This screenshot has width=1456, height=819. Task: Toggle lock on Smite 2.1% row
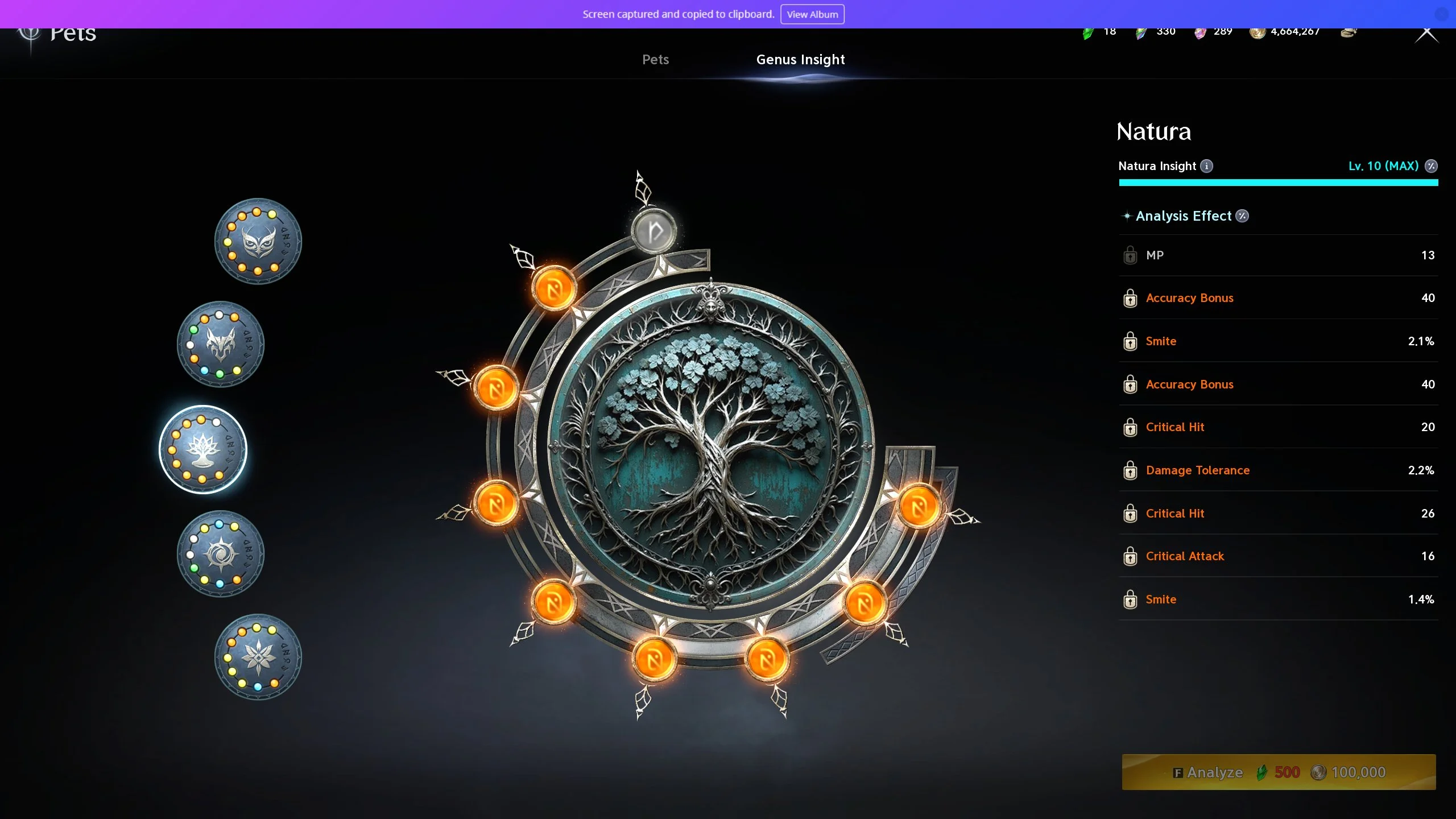point(1130,341)
